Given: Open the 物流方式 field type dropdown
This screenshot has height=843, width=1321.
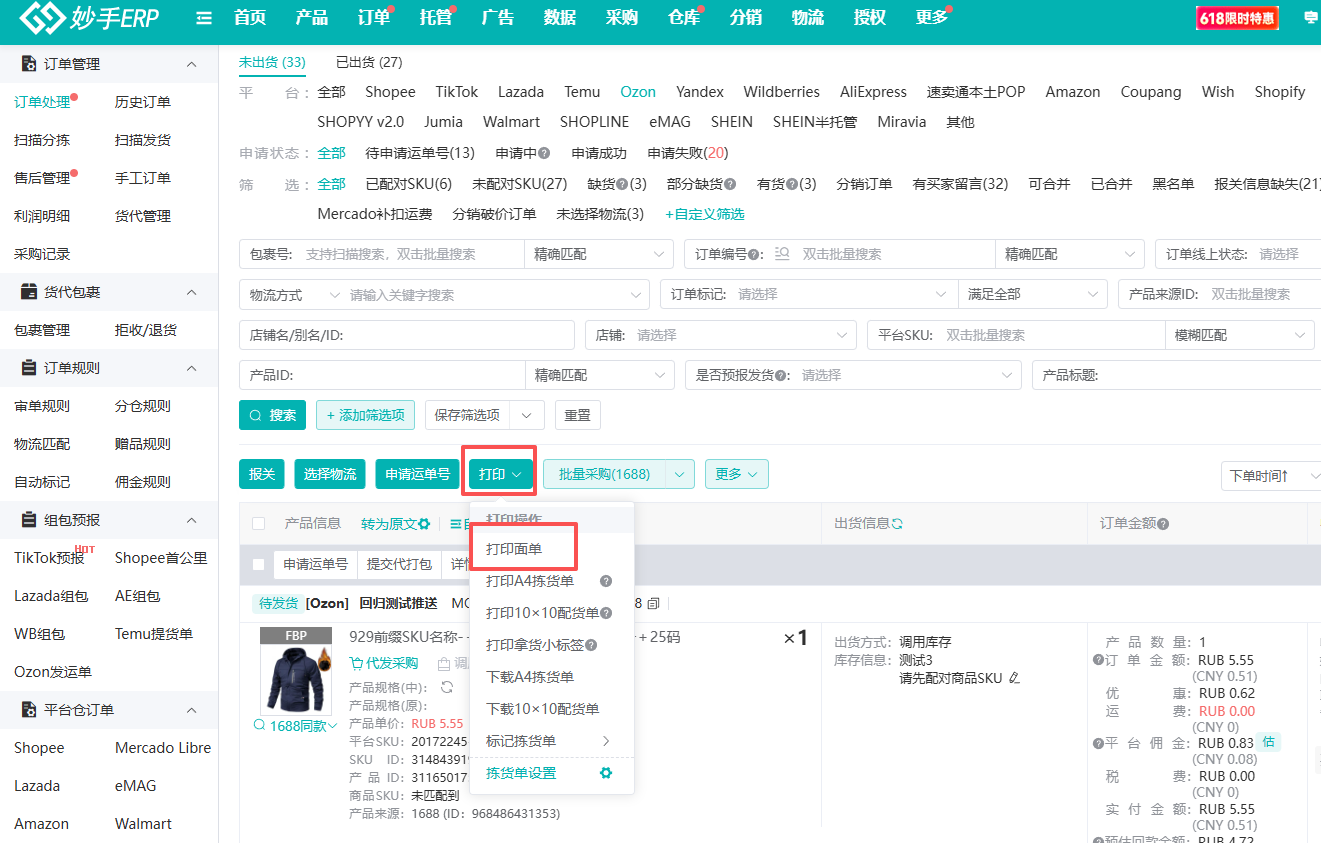Looking at the screenshot, I should tap(296, 295).
